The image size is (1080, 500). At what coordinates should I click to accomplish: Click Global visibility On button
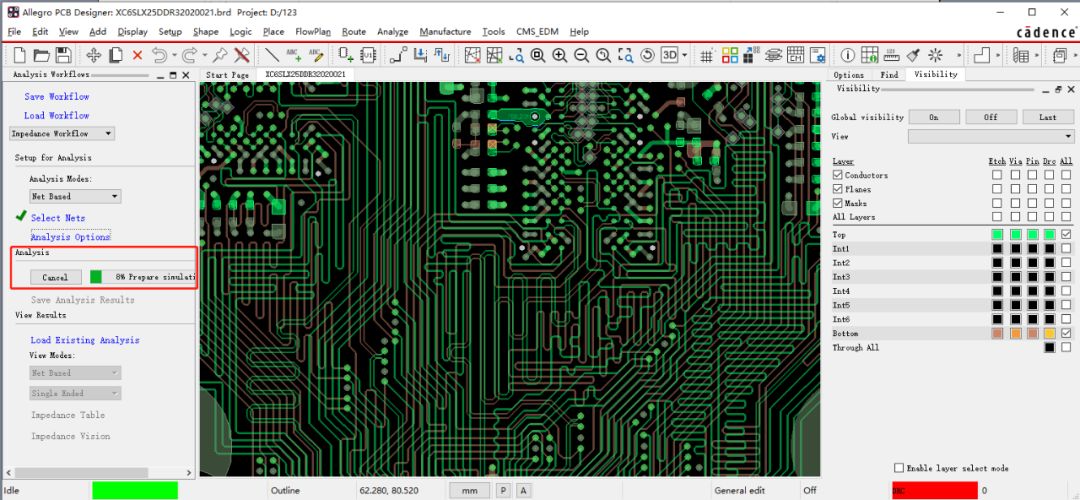click(934, 117)
